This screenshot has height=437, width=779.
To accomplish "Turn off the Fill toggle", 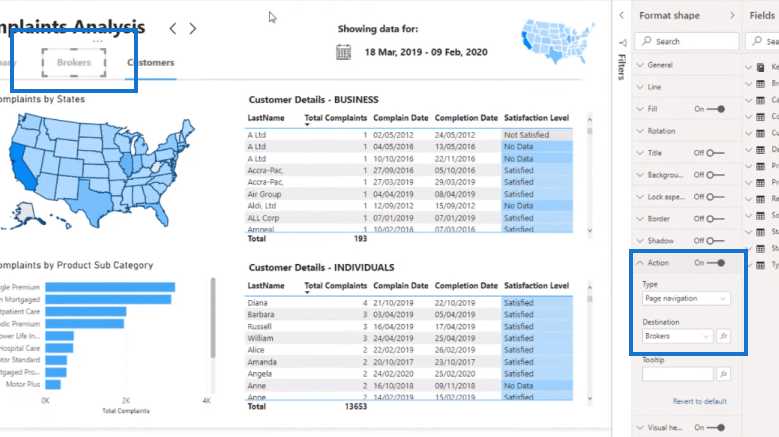I will (x=716, y=109).
